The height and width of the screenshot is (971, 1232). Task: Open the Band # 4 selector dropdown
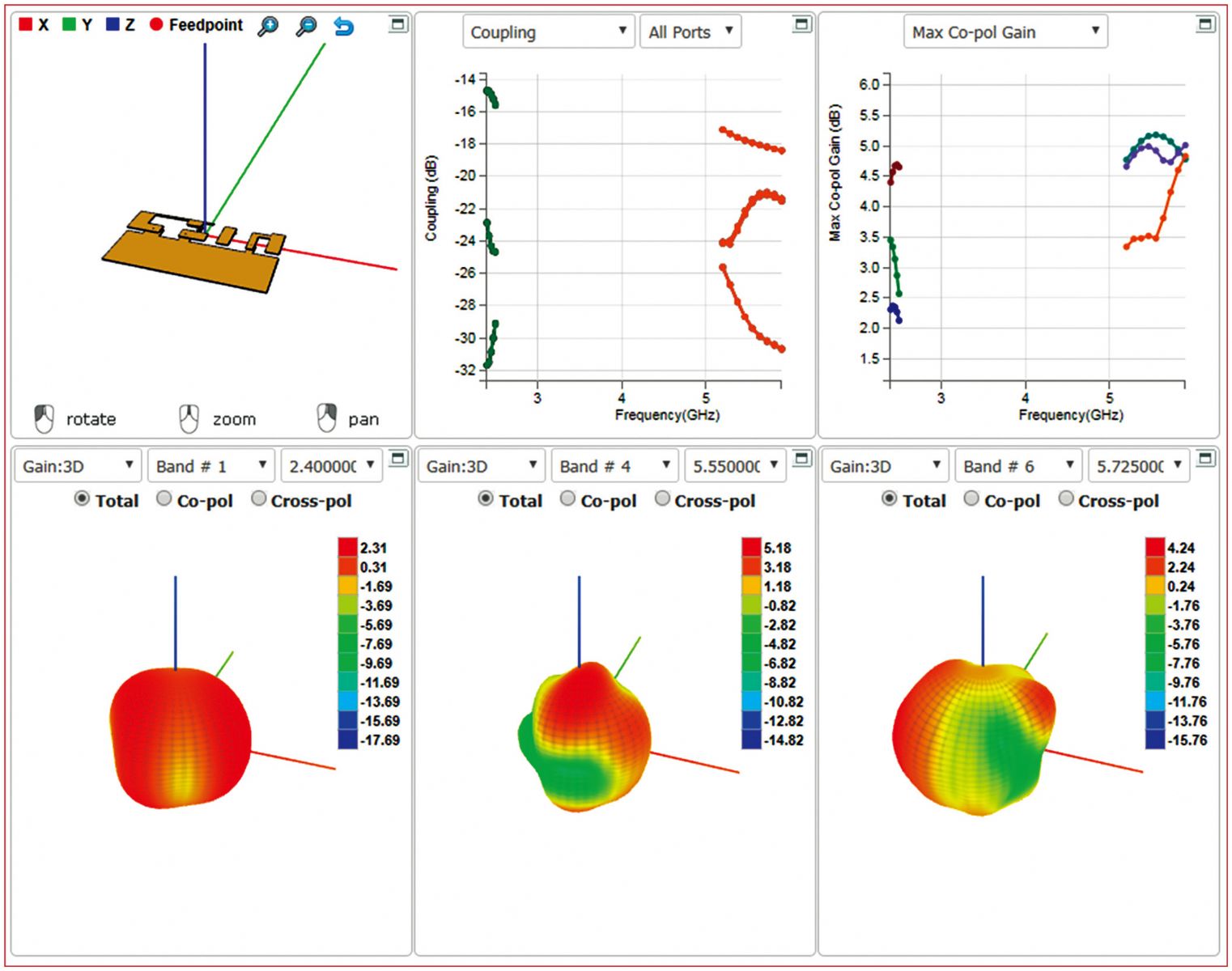click(615, 466)
